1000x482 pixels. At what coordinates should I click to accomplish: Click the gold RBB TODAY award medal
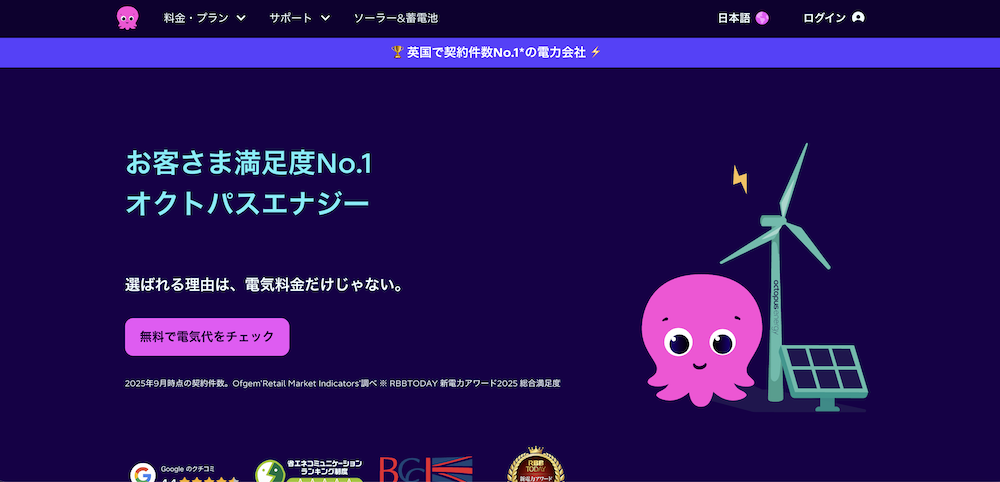tap(536, 464)
